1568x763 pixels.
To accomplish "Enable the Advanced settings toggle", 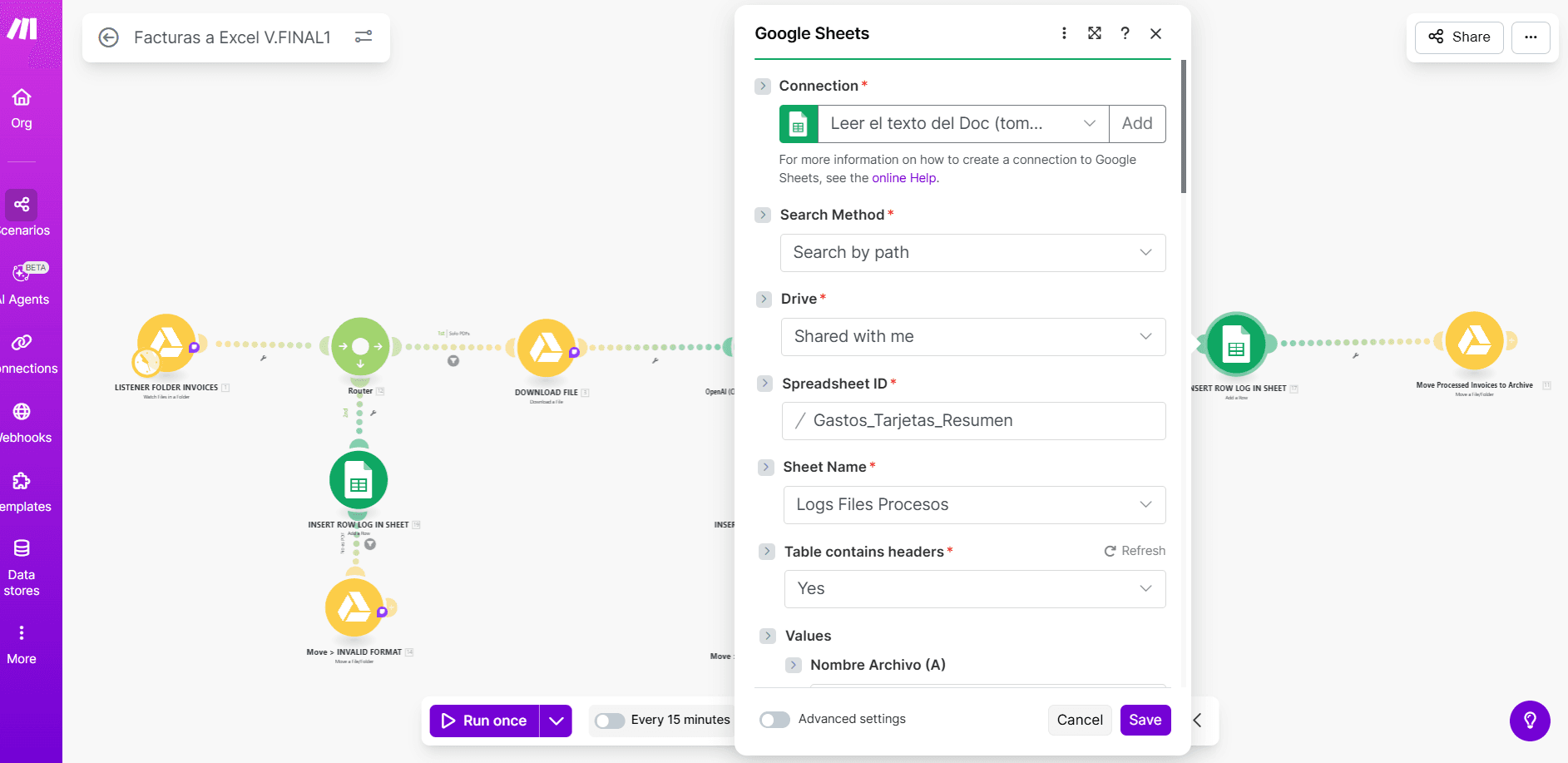I will (774, 720).
